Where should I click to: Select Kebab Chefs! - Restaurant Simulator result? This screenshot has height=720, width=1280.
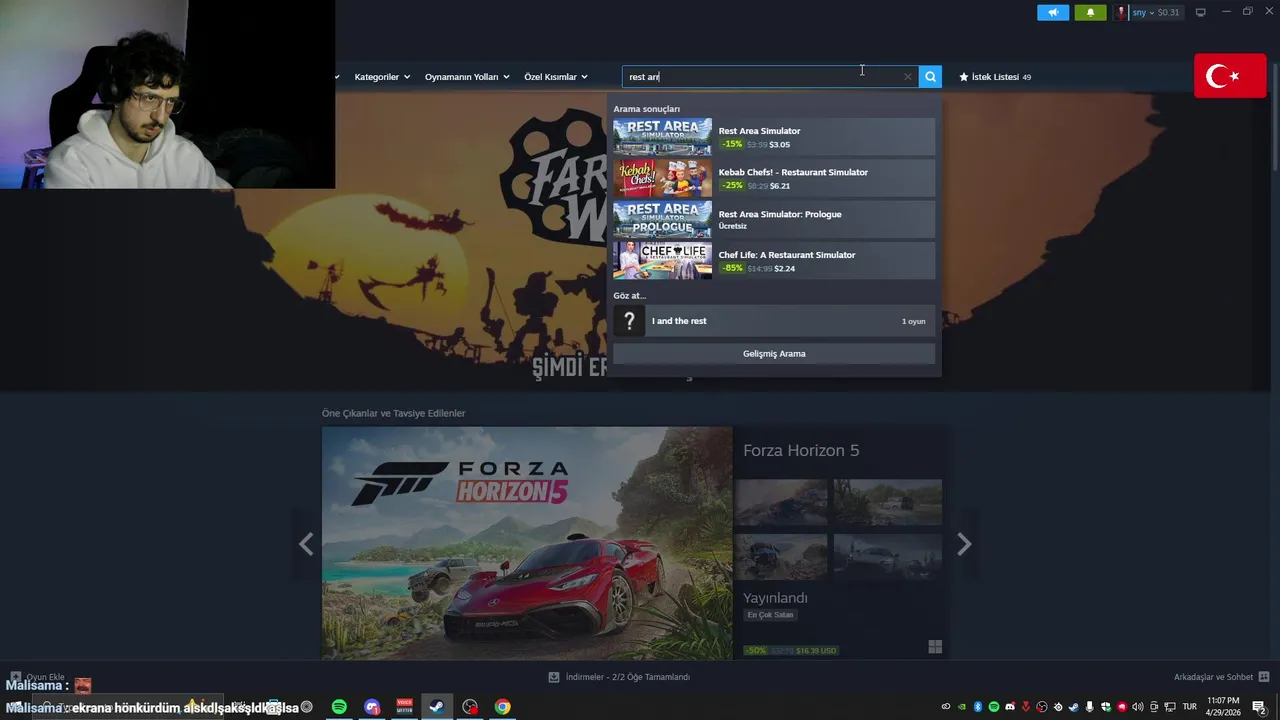point(774,178)
